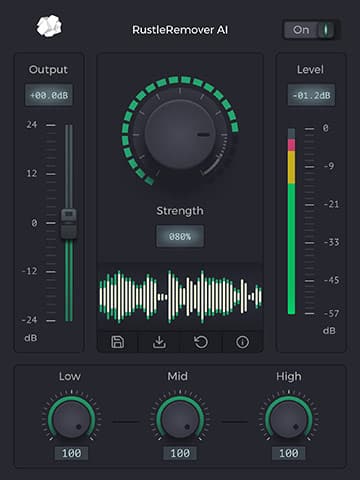Click the crumpled paper logo icon
The height and width of the screenshot is (480, 360).
[x=49, y=26]
